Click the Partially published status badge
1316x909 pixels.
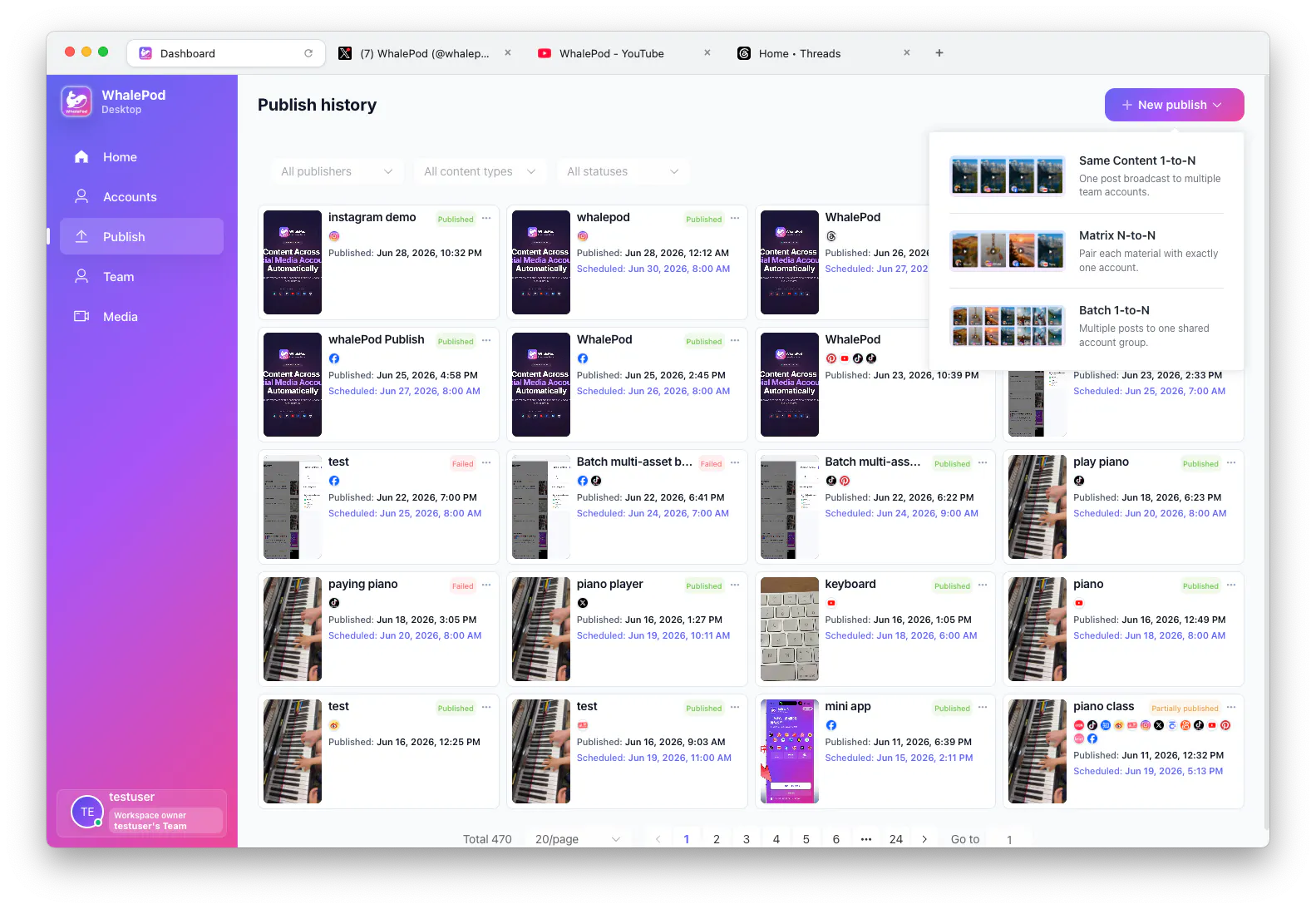tap(1185, 709)
